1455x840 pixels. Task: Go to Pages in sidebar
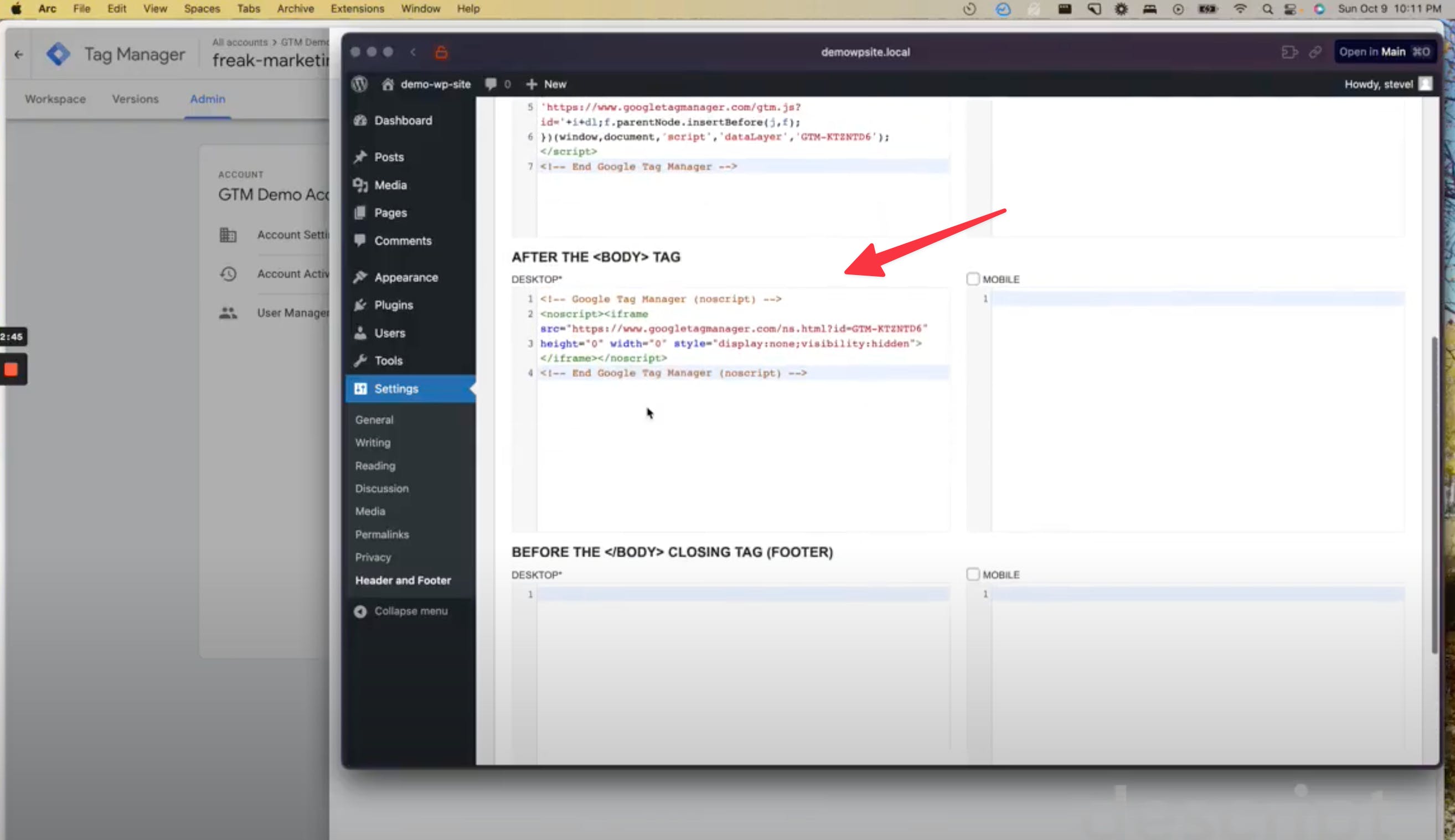click(390, 213)
